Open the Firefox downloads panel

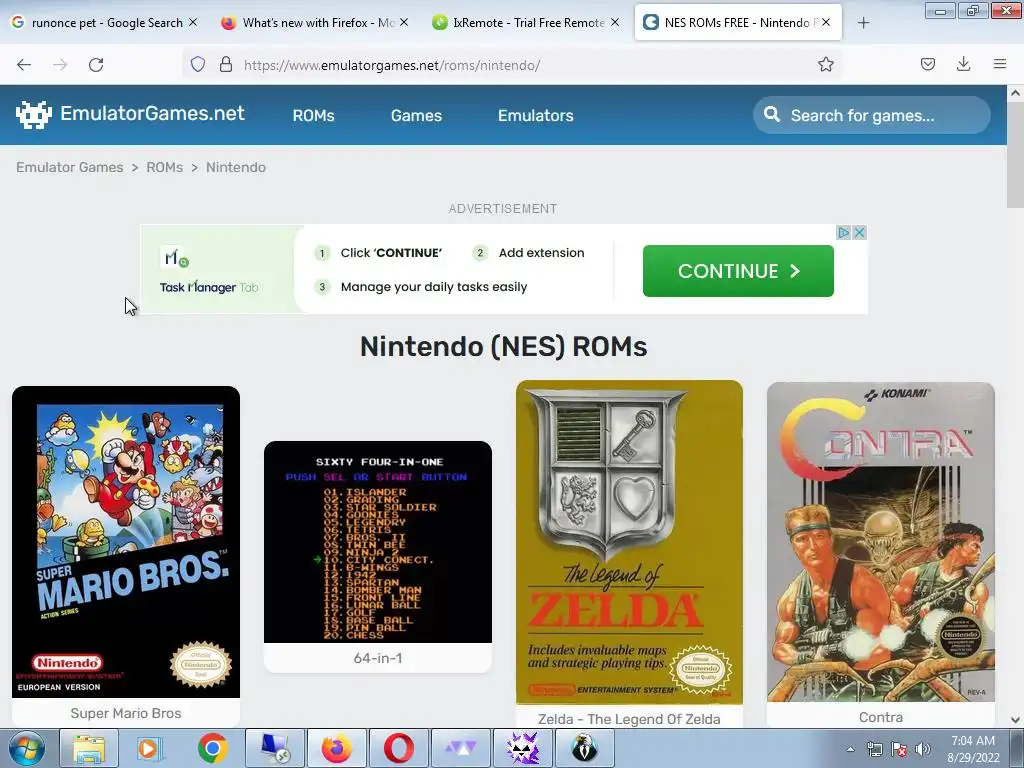coord(963,64)
